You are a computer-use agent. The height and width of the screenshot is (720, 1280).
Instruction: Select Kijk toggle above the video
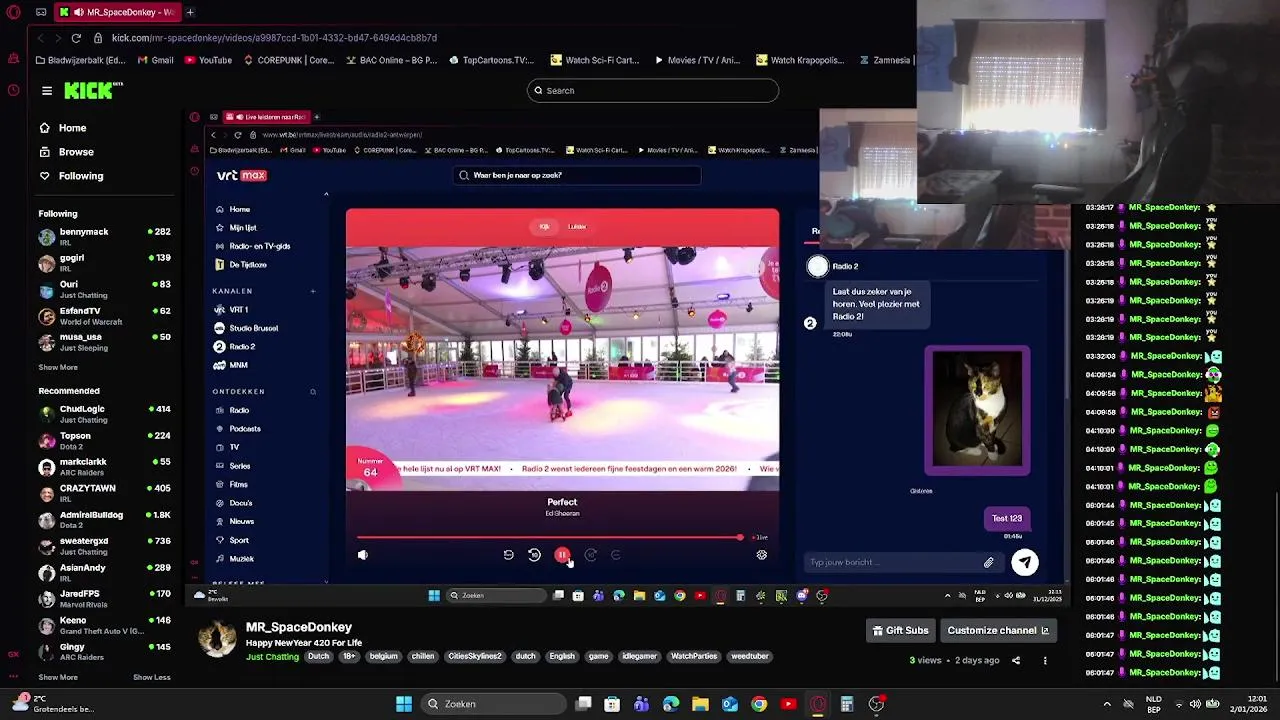coord(544,227)
